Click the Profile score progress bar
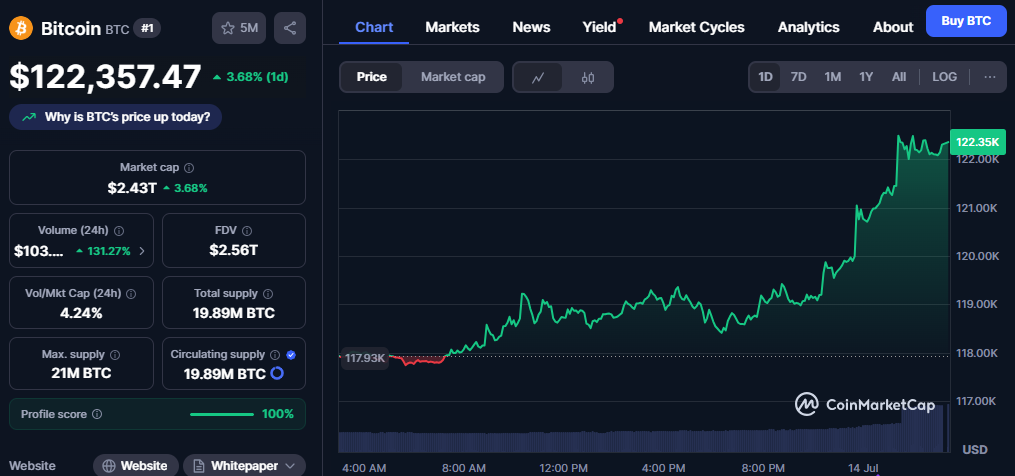Screen dimensions: 1015x476 tap(222, 414)
